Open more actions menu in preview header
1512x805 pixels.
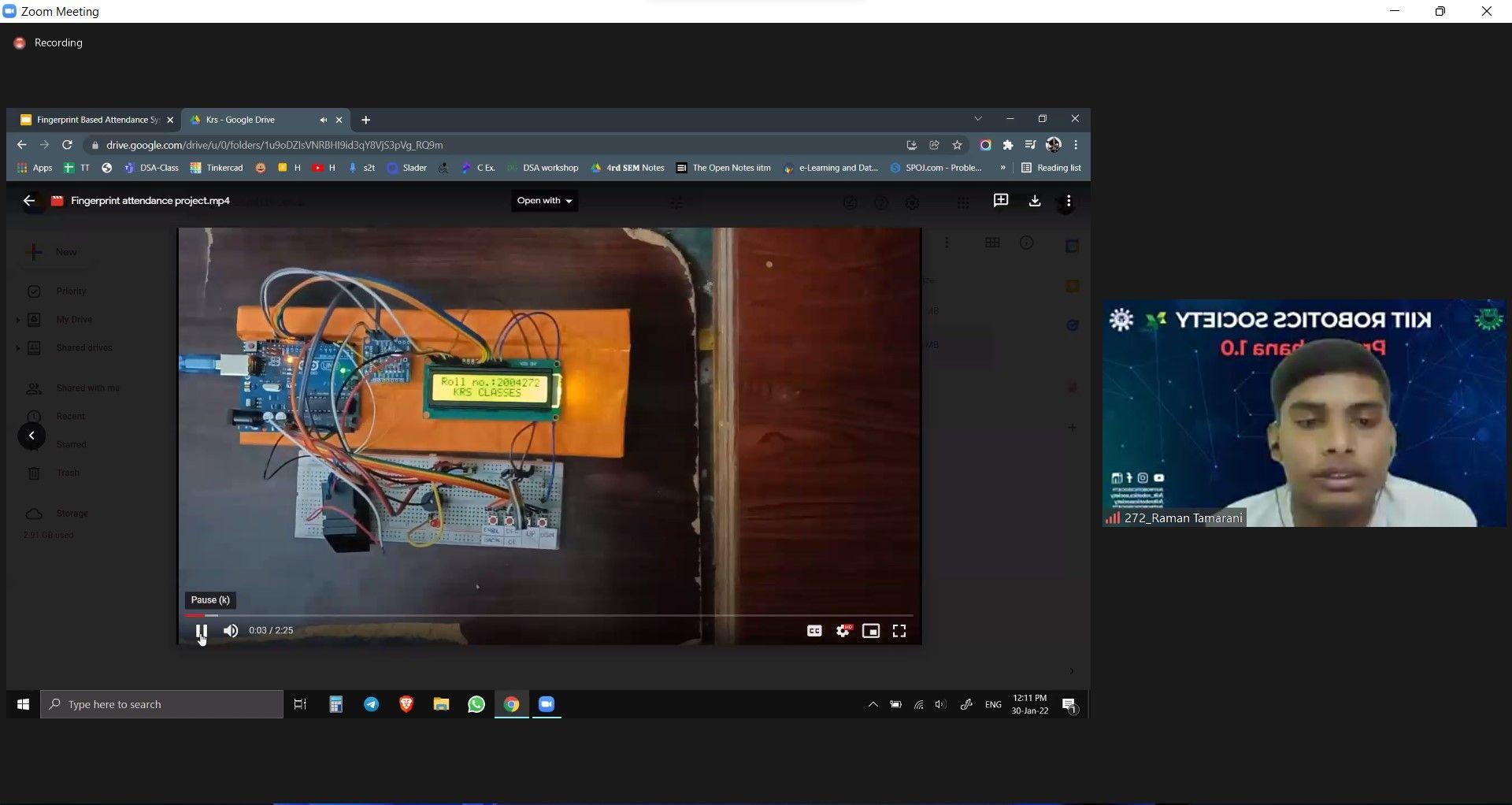pyautogui.click(x=1069, y=201)
